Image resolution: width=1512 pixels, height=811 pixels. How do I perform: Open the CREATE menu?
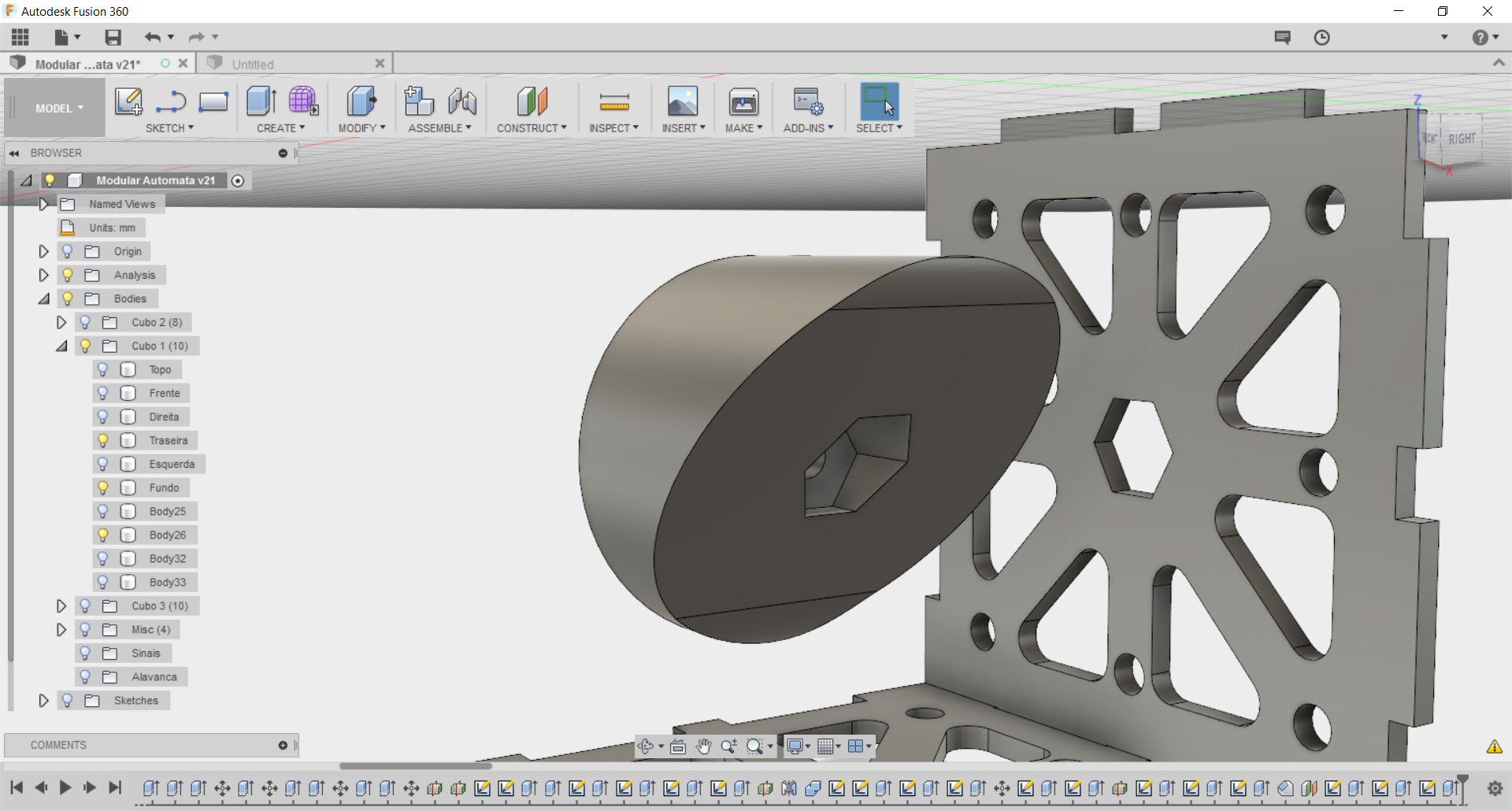280,128
